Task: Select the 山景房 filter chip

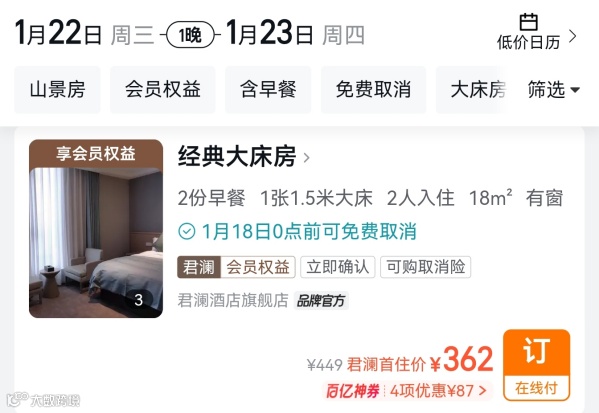Action: point(57,90)
